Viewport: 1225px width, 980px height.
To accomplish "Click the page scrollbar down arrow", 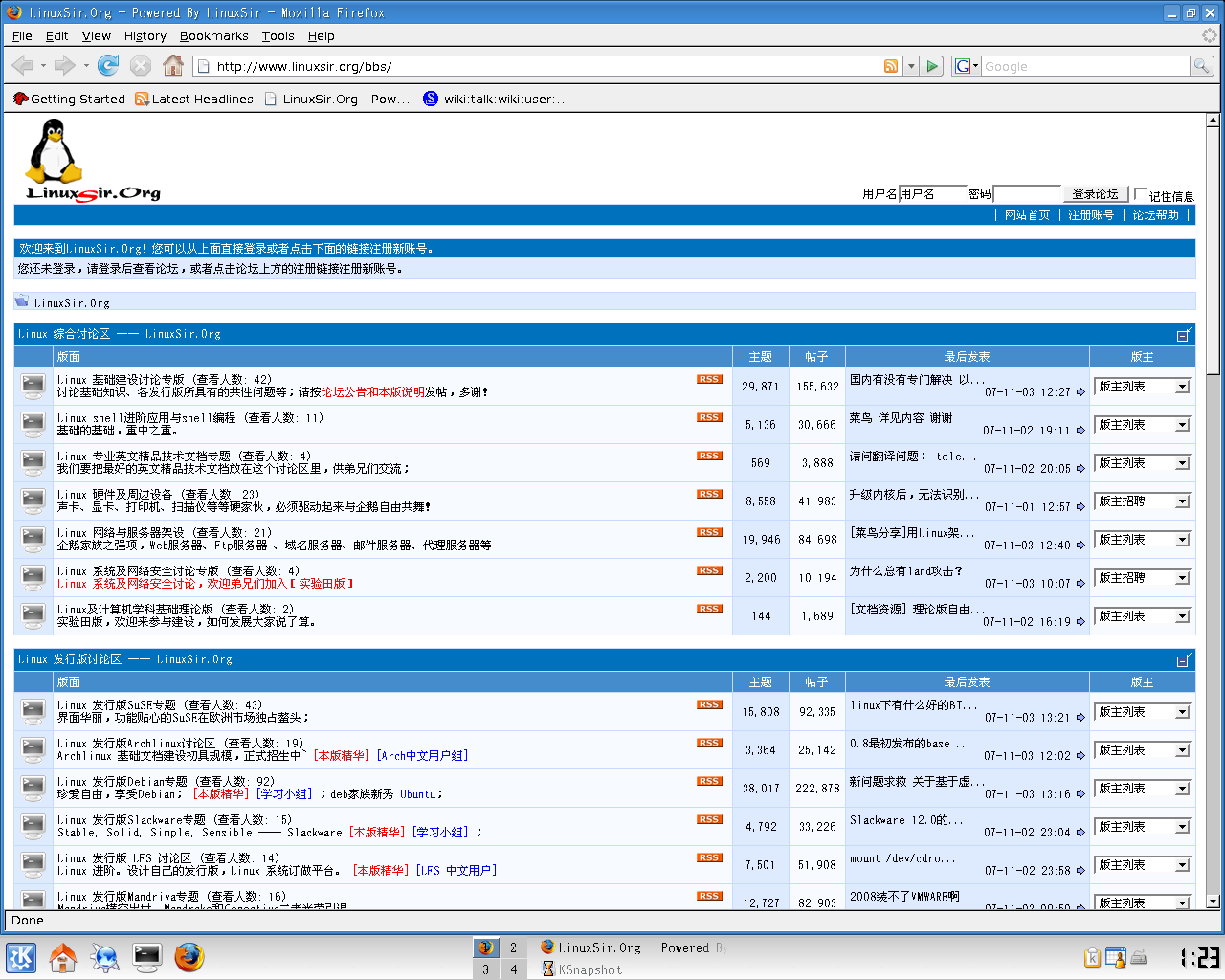I will coord(1213,901).
